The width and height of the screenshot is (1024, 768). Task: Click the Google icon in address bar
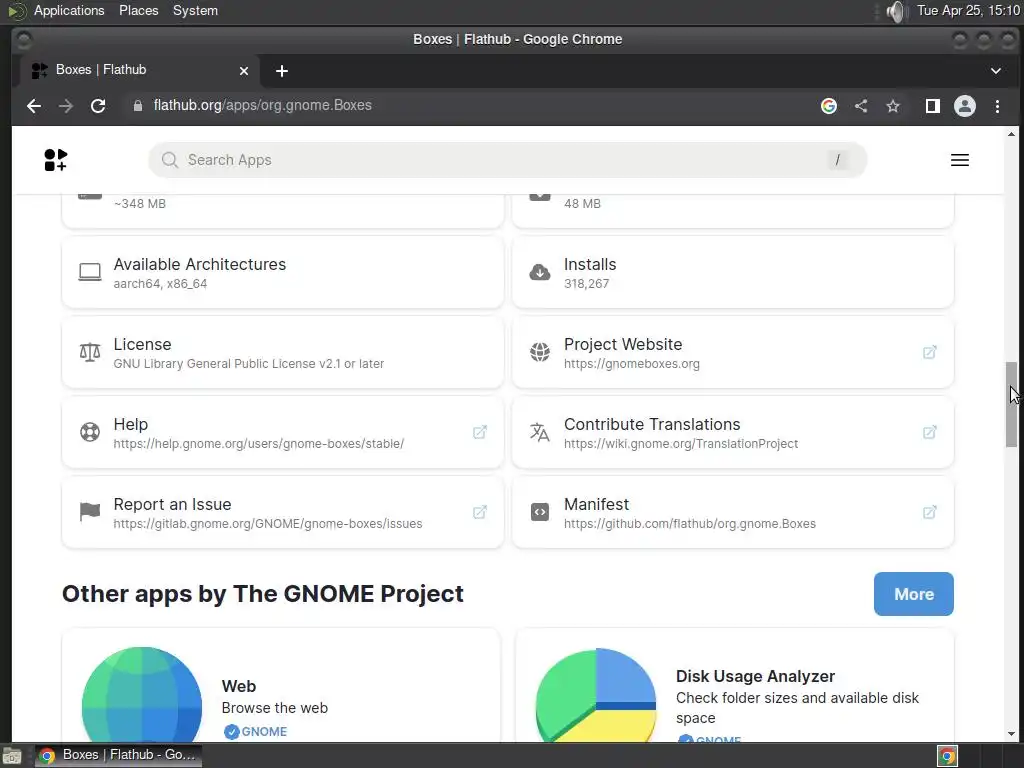coord(829,106)
